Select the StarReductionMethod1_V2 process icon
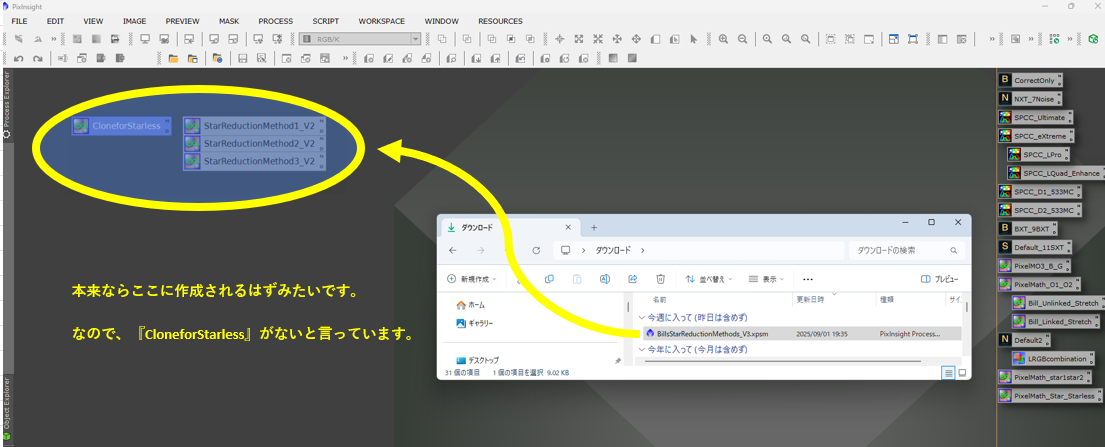Image resolution: width=1105 pixels, height=447 pixels. (x=254, y=126)
